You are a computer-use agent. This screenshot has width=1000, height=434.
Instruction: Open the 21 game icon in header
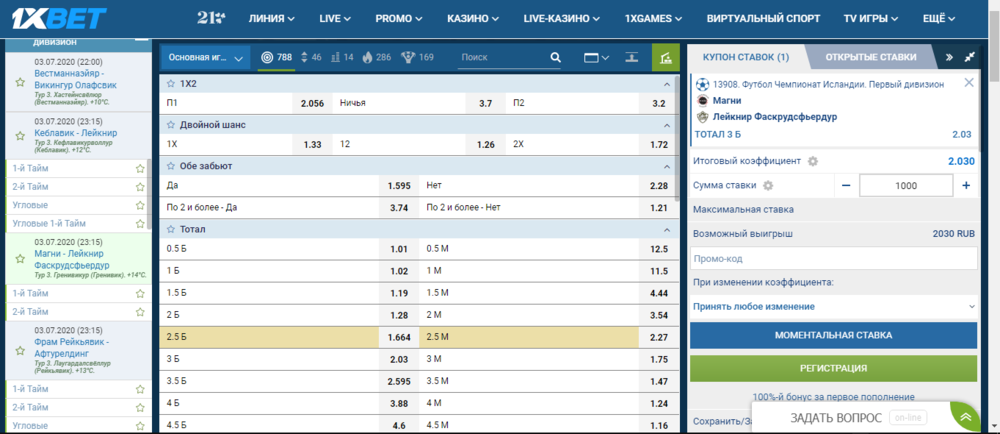[210, 18]
